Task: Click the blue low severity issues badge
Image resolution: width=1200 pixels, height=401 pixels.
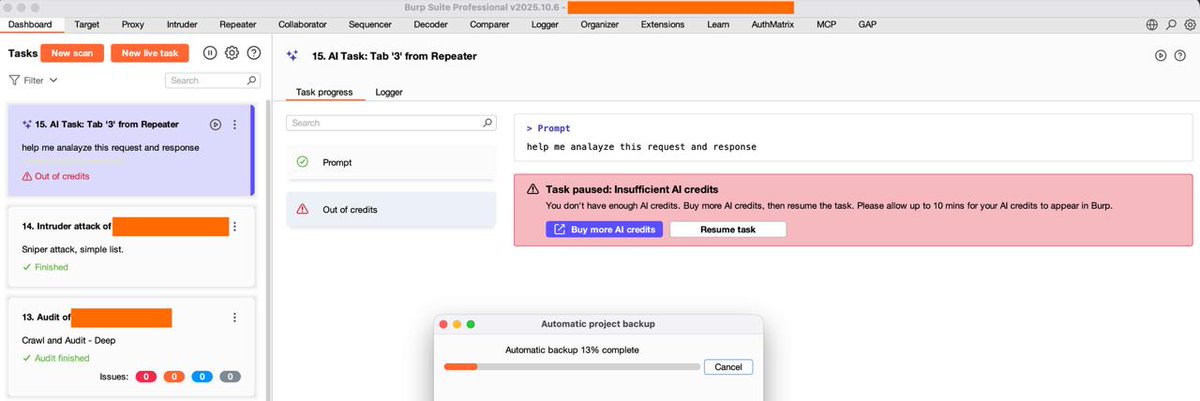Action: [202, 377]
